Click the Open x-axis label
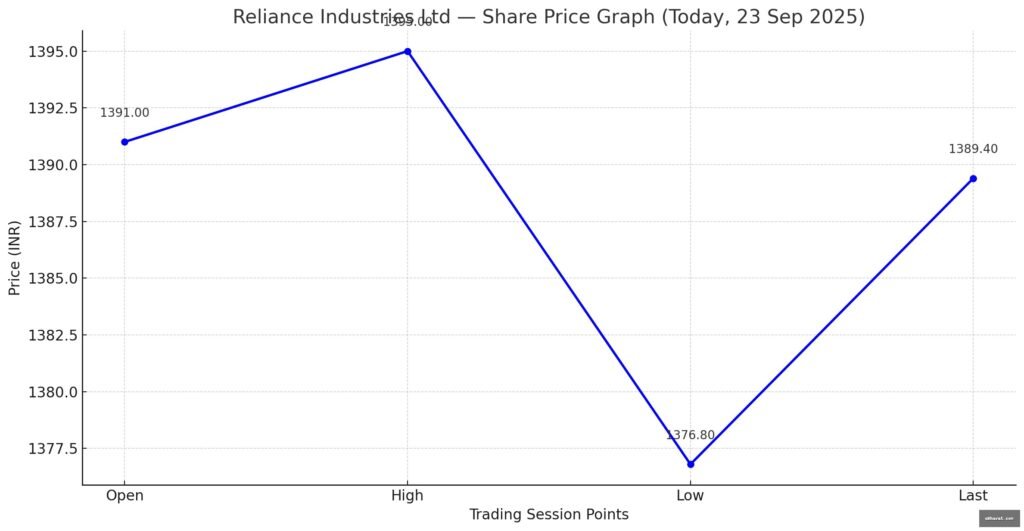 coord(124,496)
